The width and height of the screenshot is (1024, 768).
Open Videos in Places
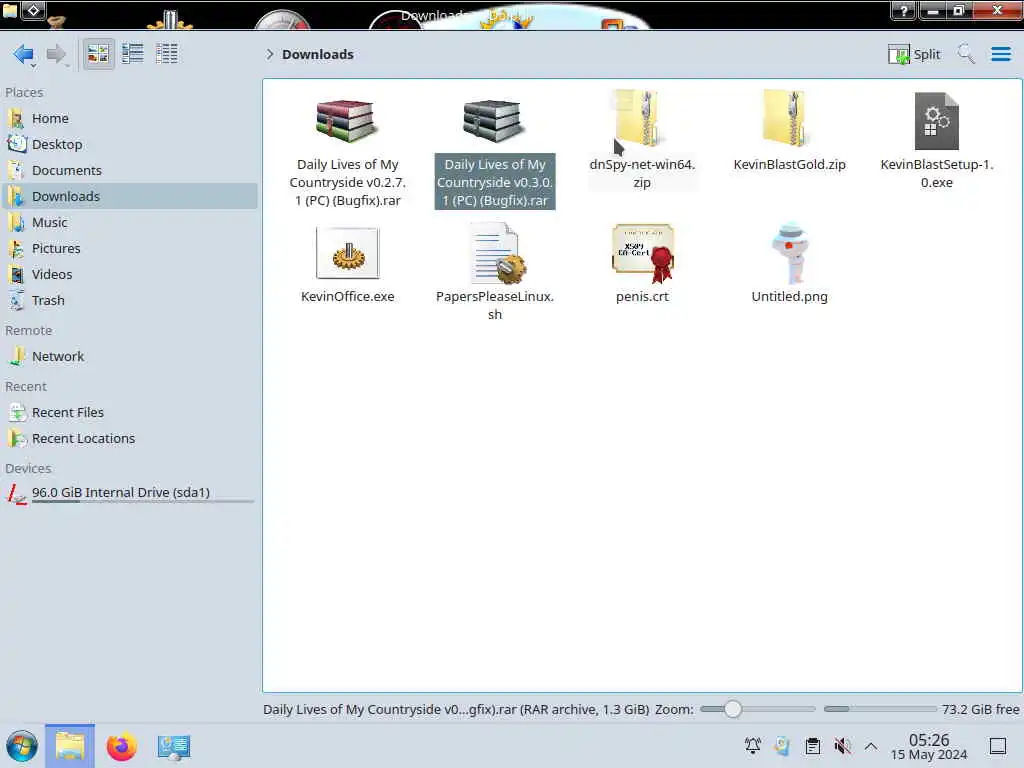(130, 275)
